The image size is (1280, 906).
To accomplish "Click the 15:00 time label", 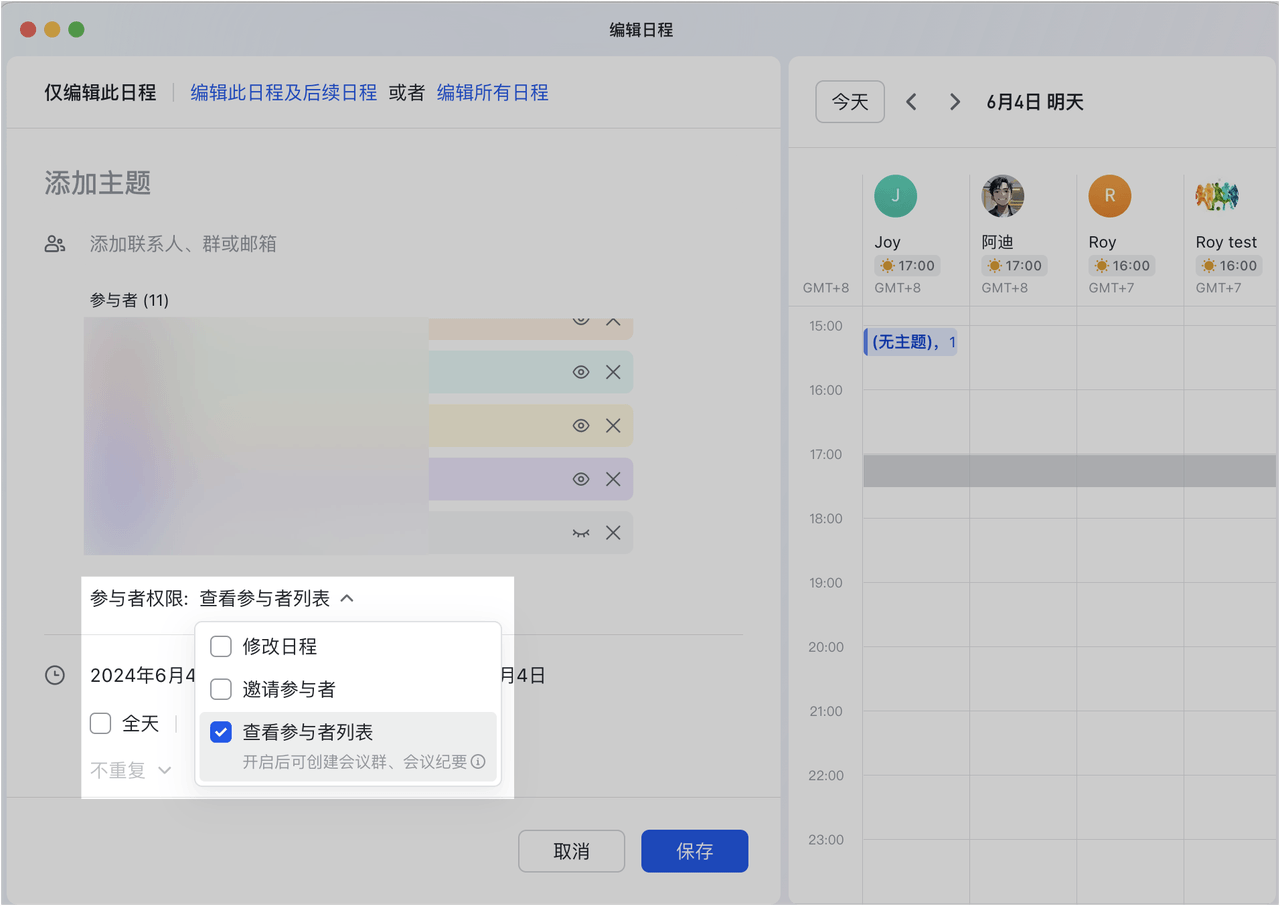I will coord(826,326).
